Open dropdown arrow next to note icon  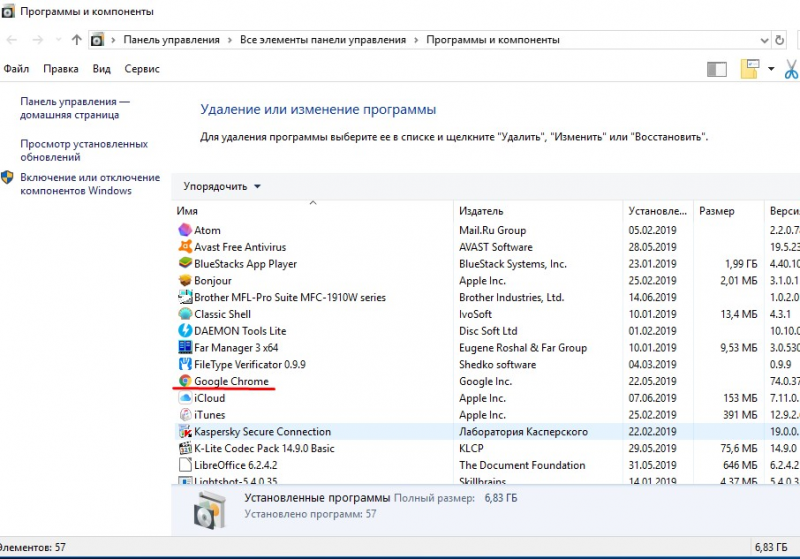(x=771, y=69)
